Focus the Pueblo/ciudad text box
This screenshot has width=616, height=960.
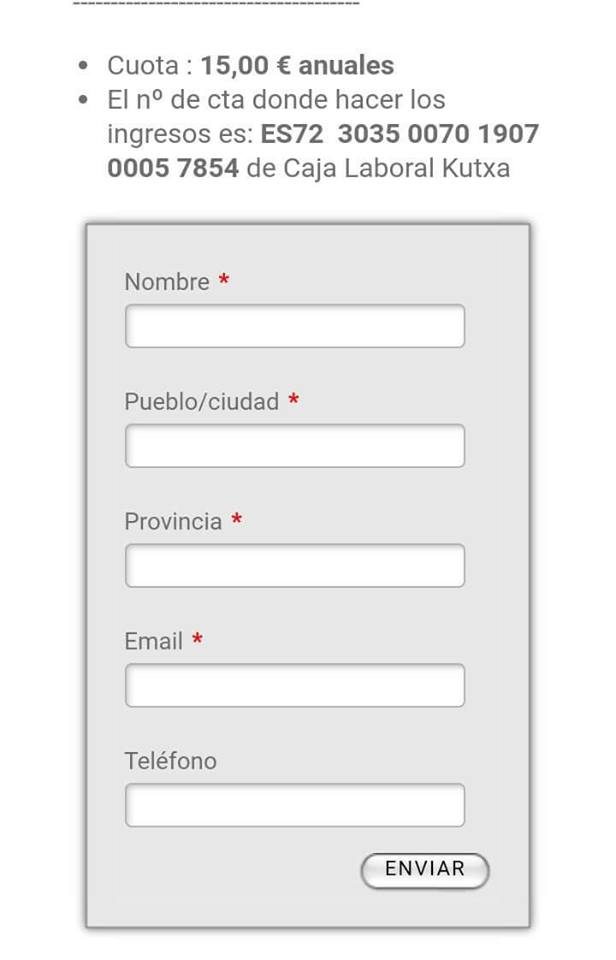tap(295, 446)
